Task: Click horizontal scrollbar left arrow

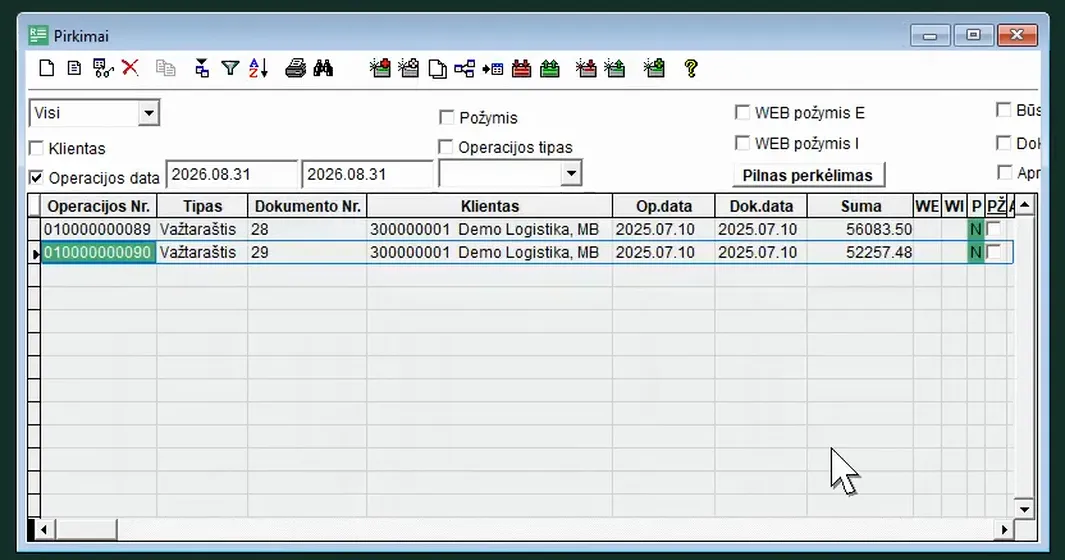Action: (43, 529)
